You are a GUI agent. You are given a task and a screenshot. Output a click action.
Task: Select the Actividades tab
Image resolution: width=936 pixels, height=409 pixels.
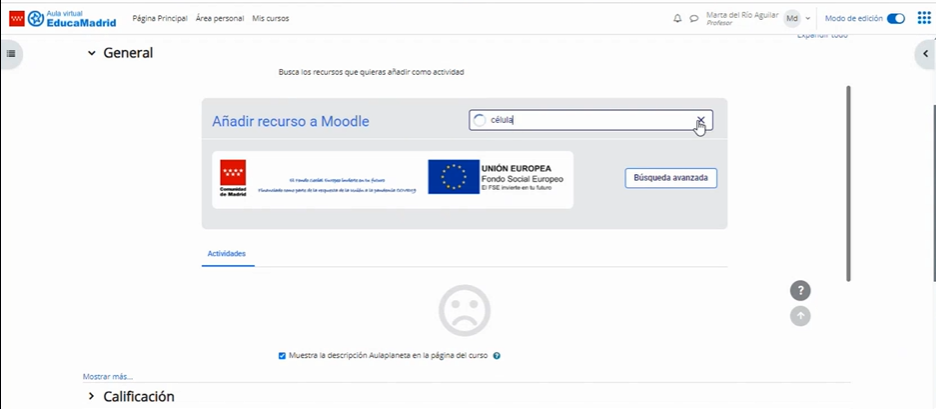click(x=227, y=255)
